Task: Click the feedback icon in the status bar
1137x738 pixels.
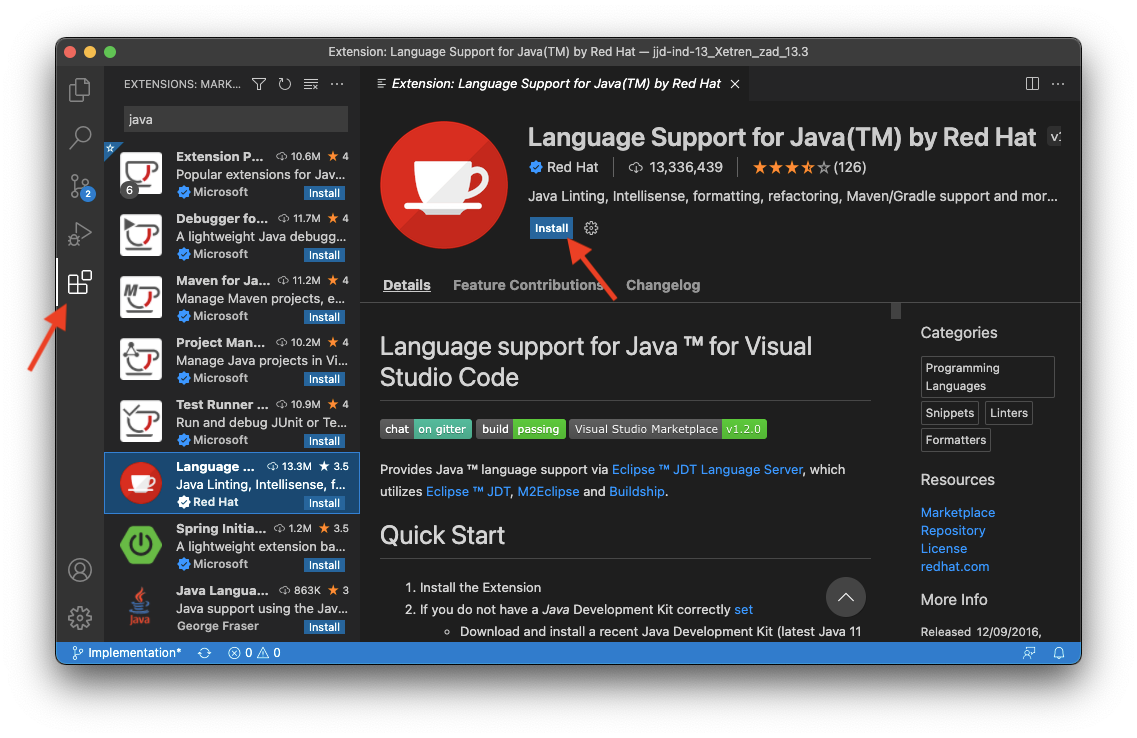Action: click(1029, 653)
